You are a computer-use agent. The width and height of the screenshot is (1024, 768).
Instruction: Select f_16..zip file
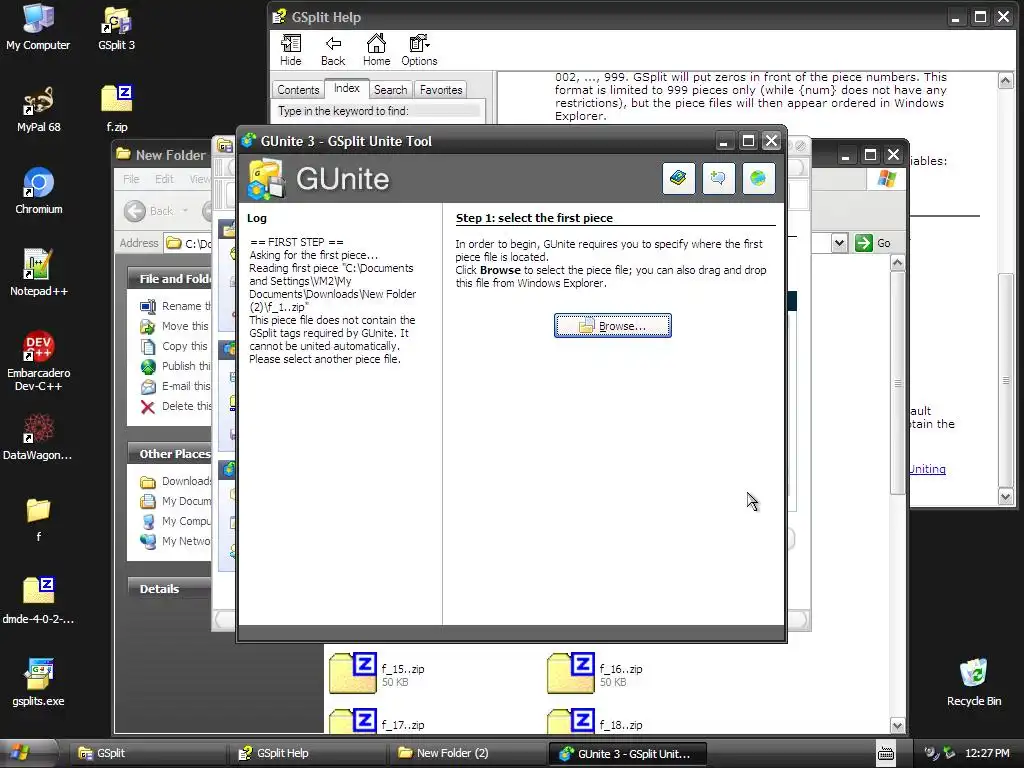click(x=596, y=673)
